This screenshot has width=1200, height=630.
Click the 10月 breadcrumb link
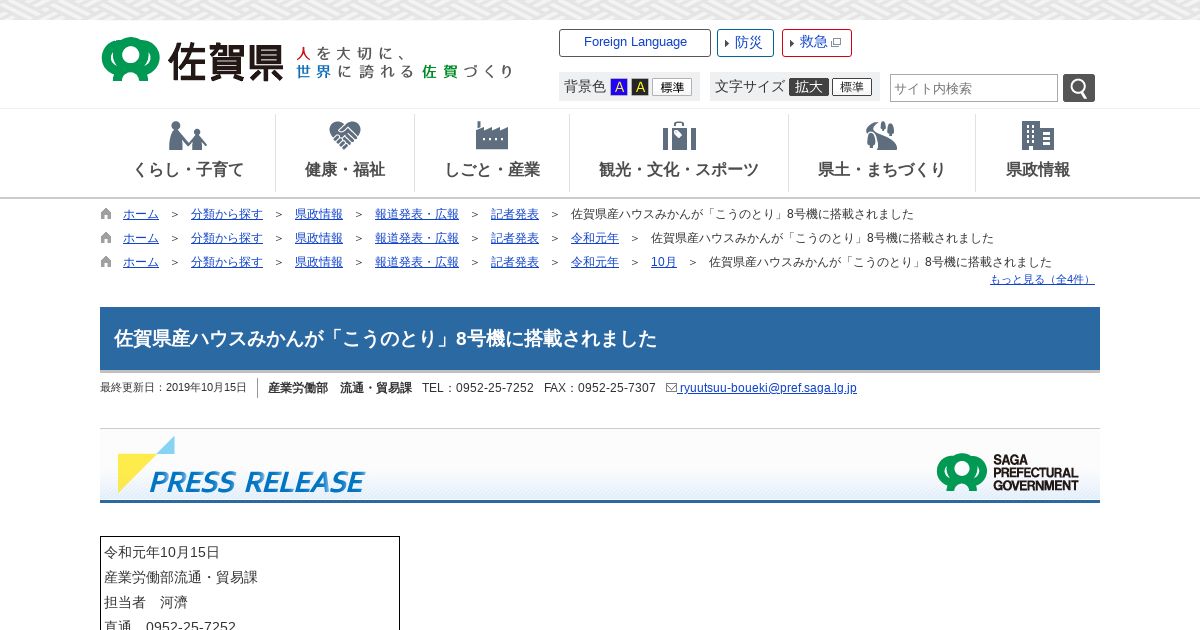point(664,262)
